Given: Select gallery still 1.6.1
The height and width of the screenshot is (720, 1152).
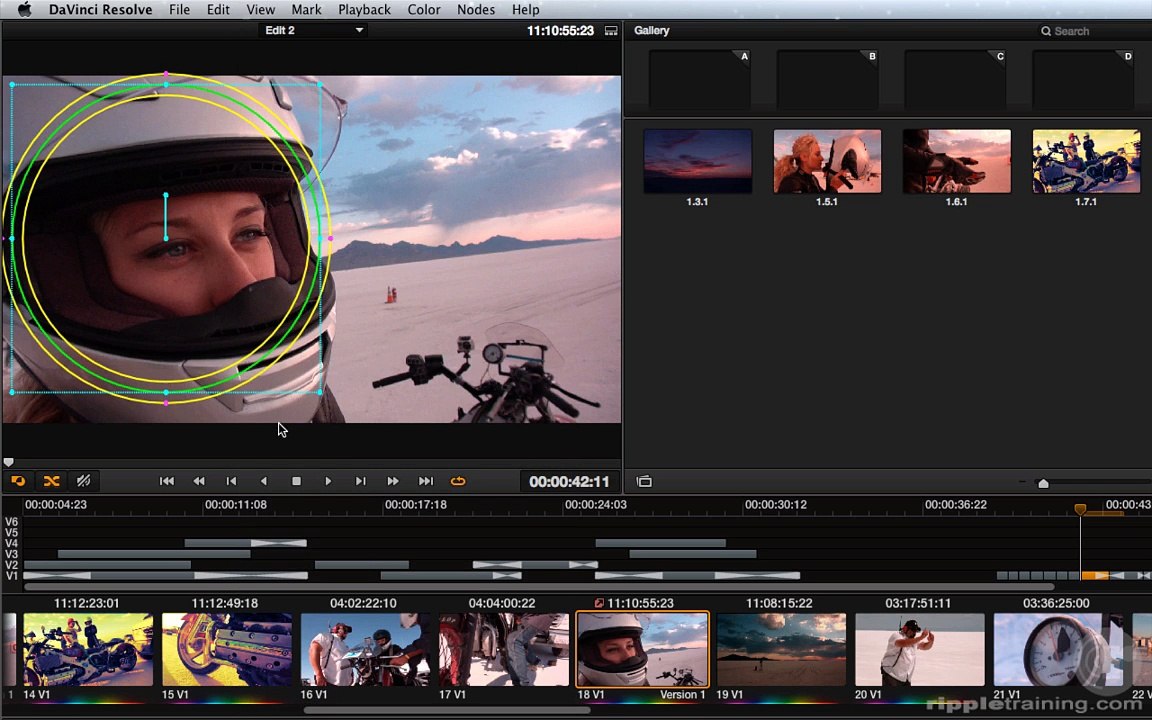Looking at the screenshot, I should point(957,162).
